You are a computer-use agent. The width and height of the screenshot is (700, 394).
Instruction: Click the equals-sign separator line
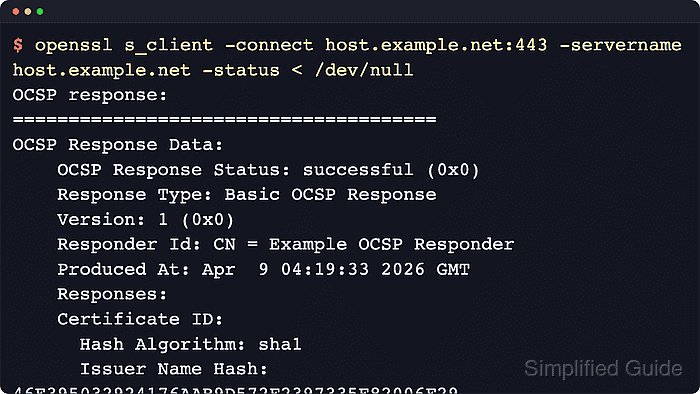225,120
